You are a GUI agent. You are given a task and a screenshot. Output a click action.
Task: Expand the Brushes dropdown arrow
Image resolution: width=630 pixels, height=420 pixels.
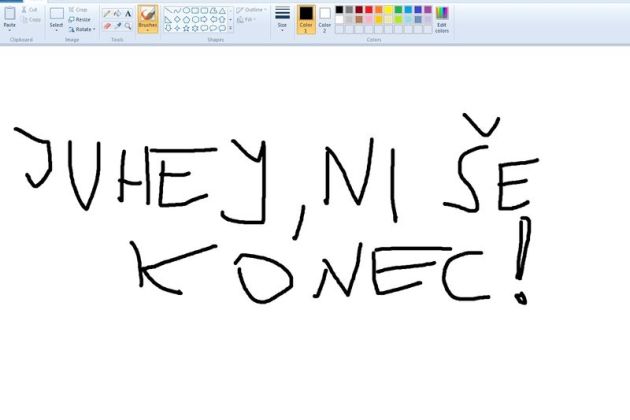[x=147, y=30]
